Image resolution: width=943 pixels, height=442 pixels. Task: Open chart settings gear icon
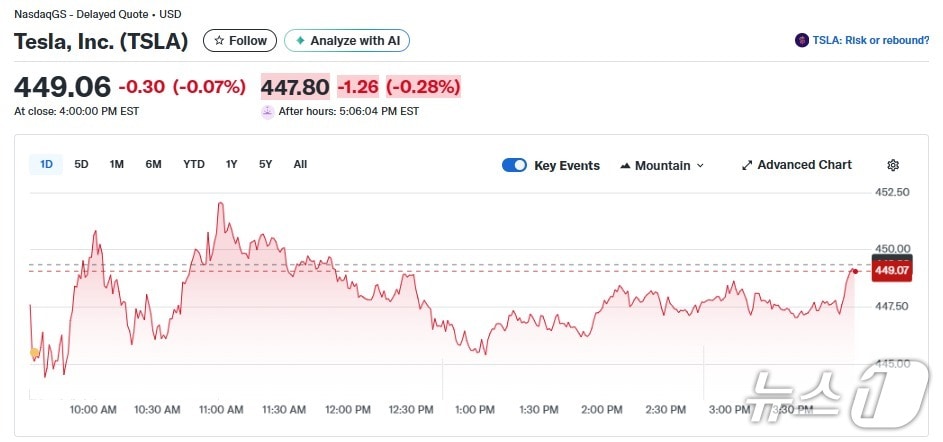coord(893,165)
